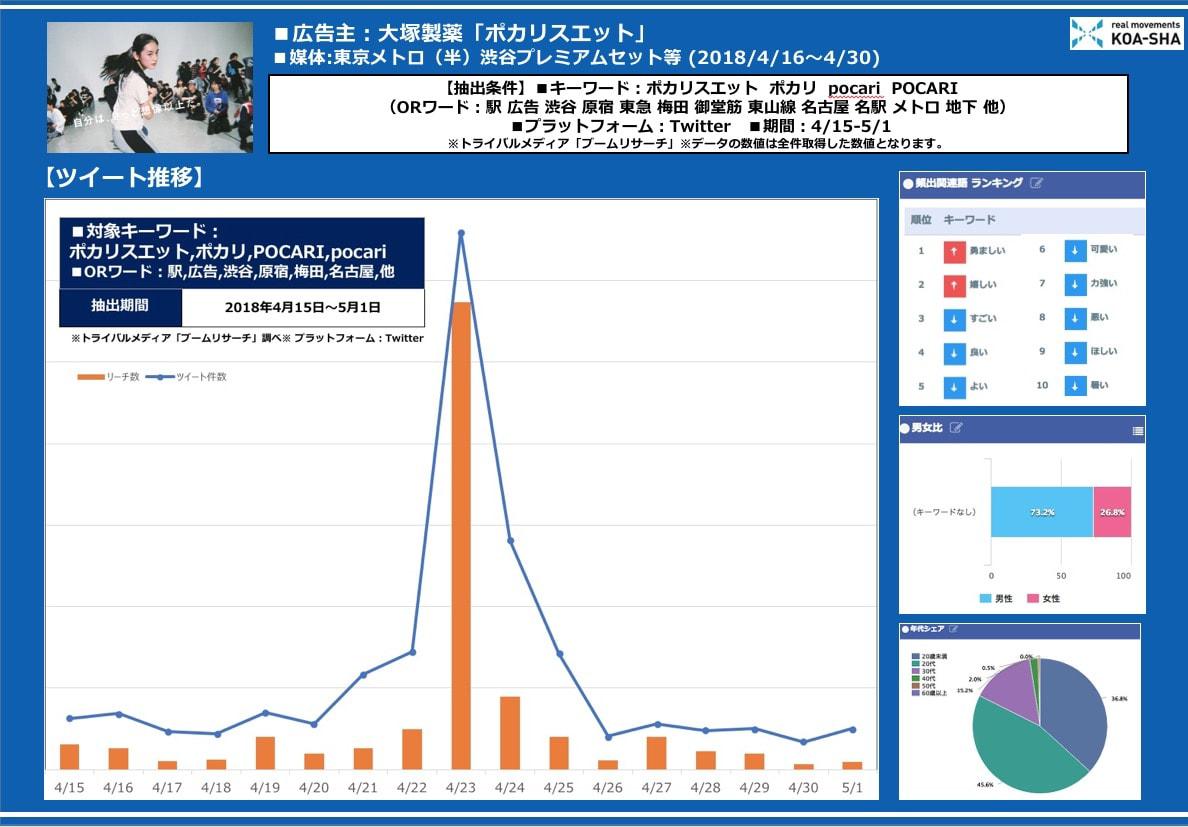Click tweet-count line point at 4/25

(x=559, y=654)
